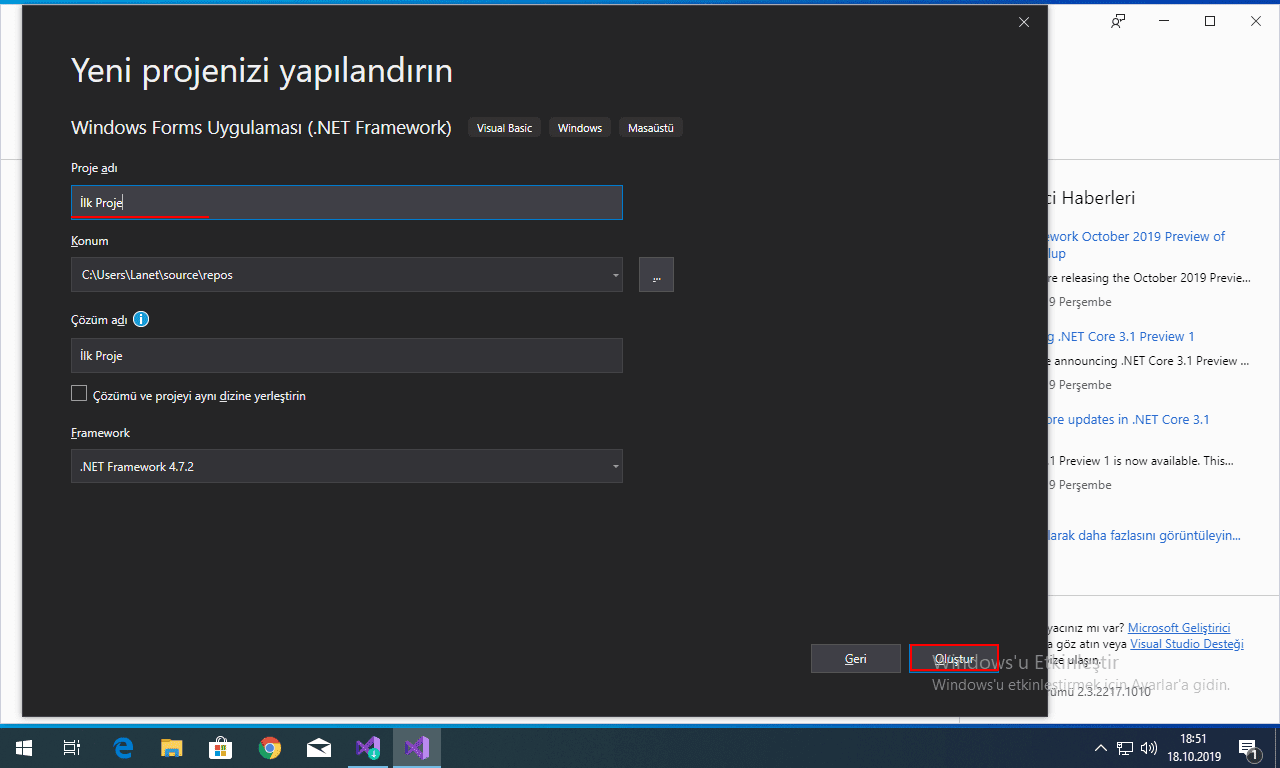Click the highlighted Visual Studio taskbar icon
Screen dimensions: 1280x768
(417, 747)
